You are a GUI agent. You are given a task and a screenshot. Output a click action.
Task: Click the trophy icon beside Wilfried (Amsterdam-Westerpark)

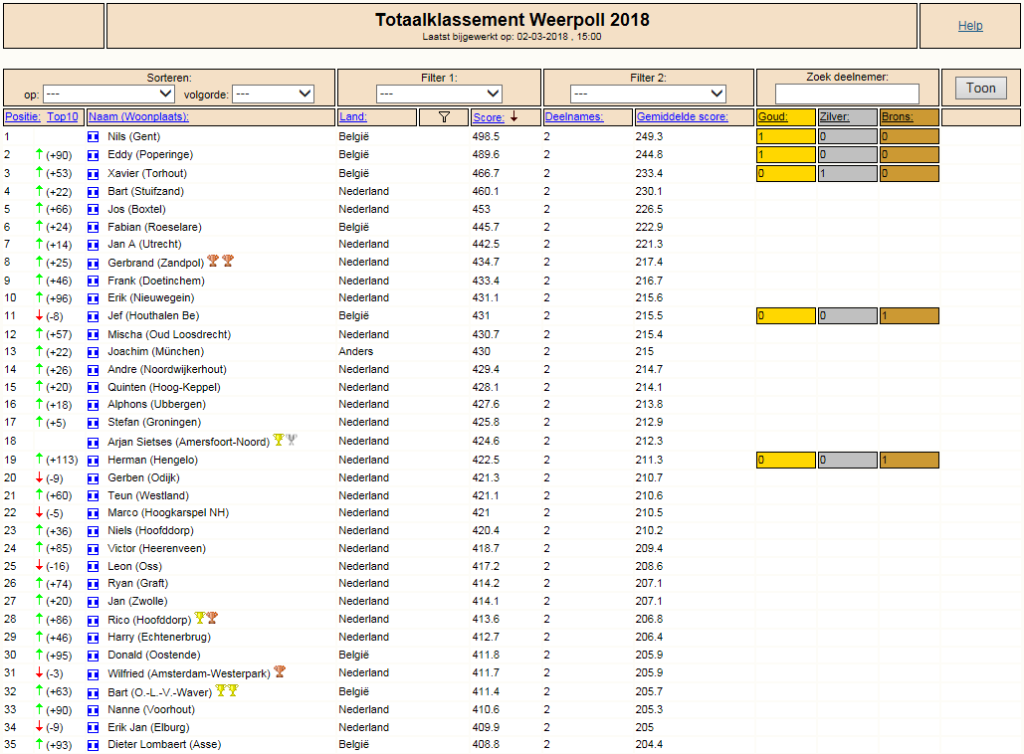pyautogui.click(x=280, y=671)
